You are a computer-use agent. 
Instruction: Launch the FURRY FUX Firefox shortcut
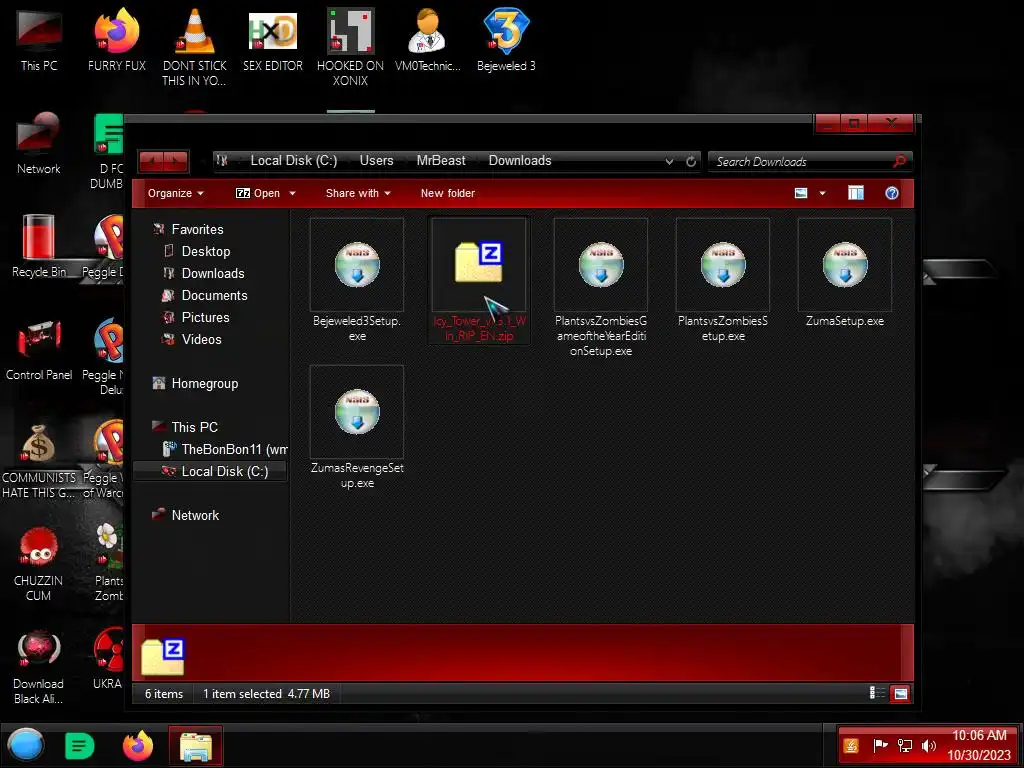click(x=116, y=41)
